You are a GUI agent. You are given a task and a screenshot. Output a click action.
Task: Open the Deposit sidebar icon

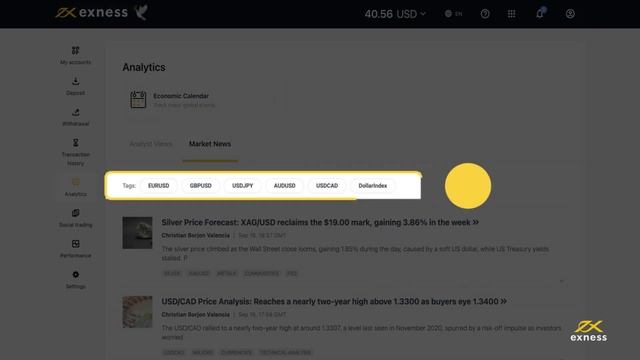point(76,81)
